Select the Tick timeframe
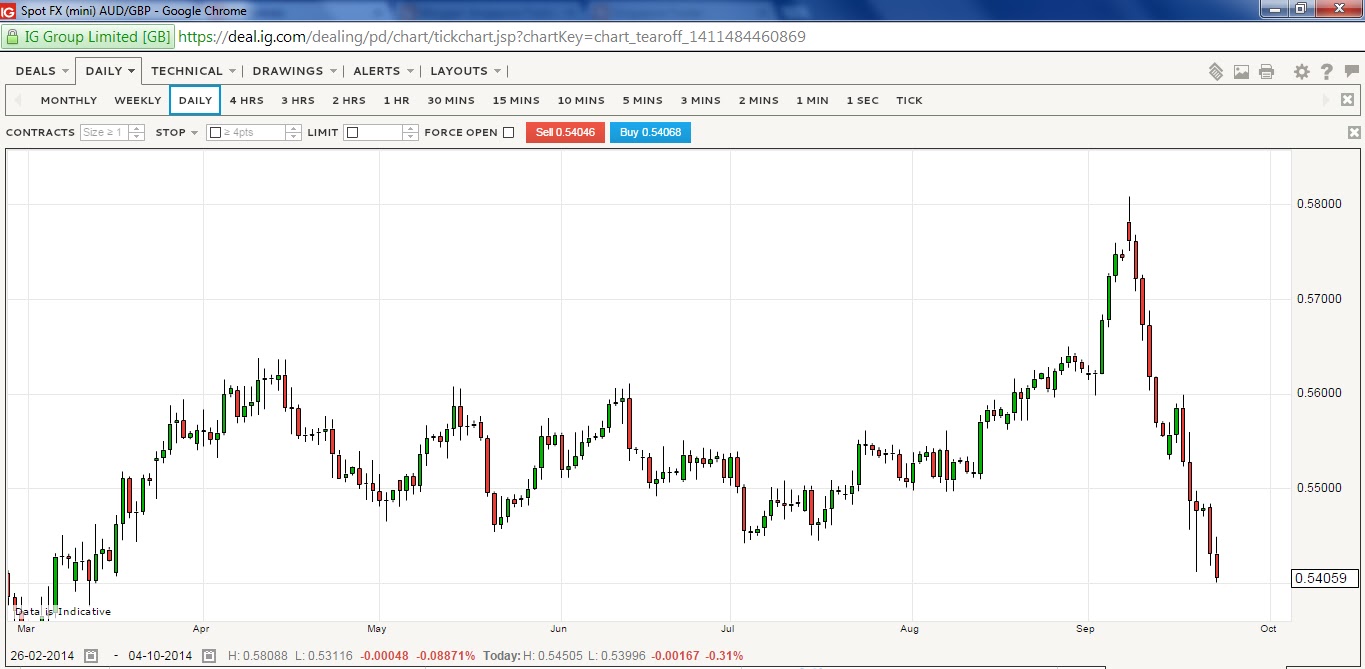The height and width of the screenshot is (669, 1365). click(x=910, y=100)
